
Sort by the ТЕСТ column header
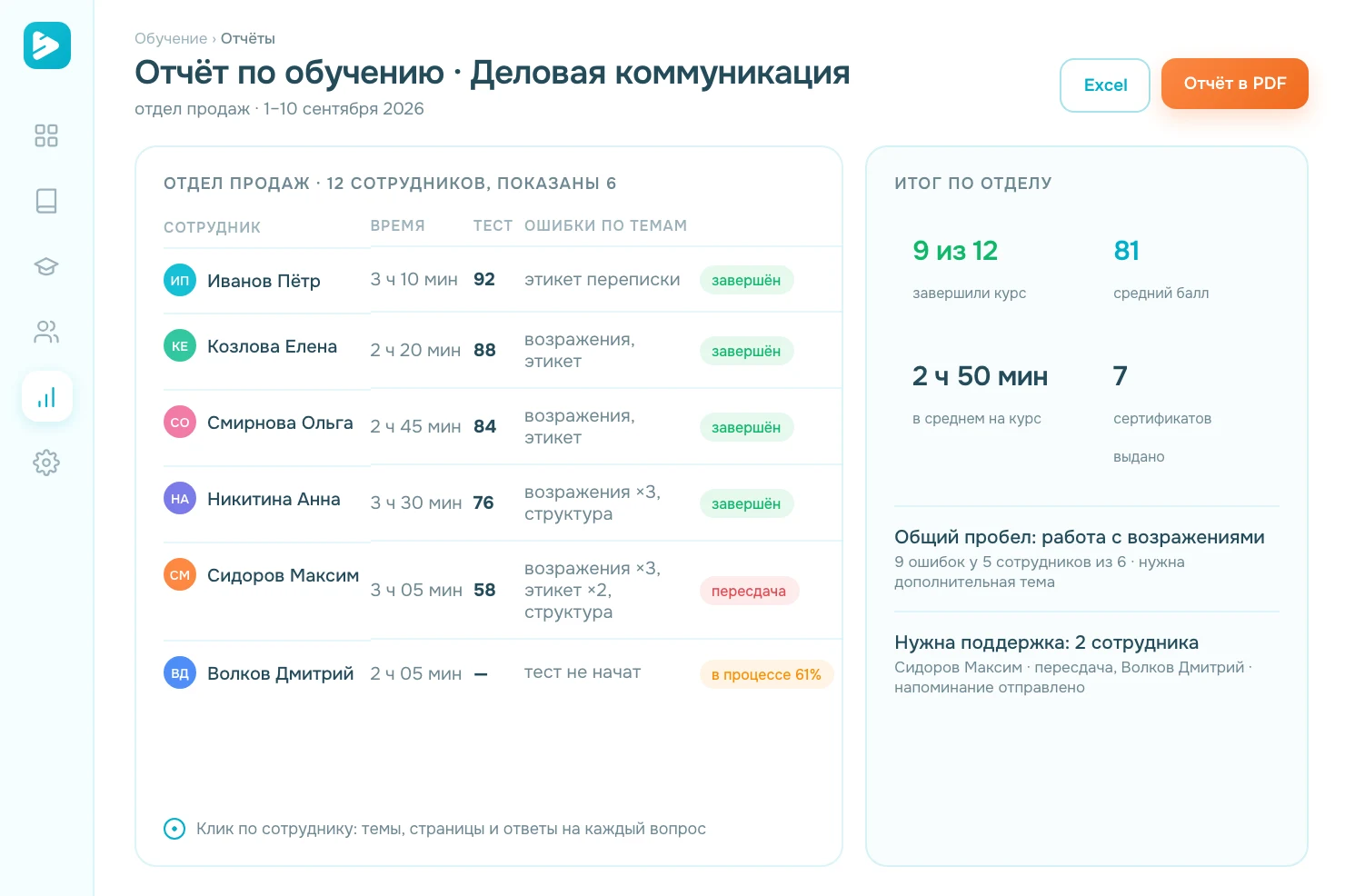(493, 225)
